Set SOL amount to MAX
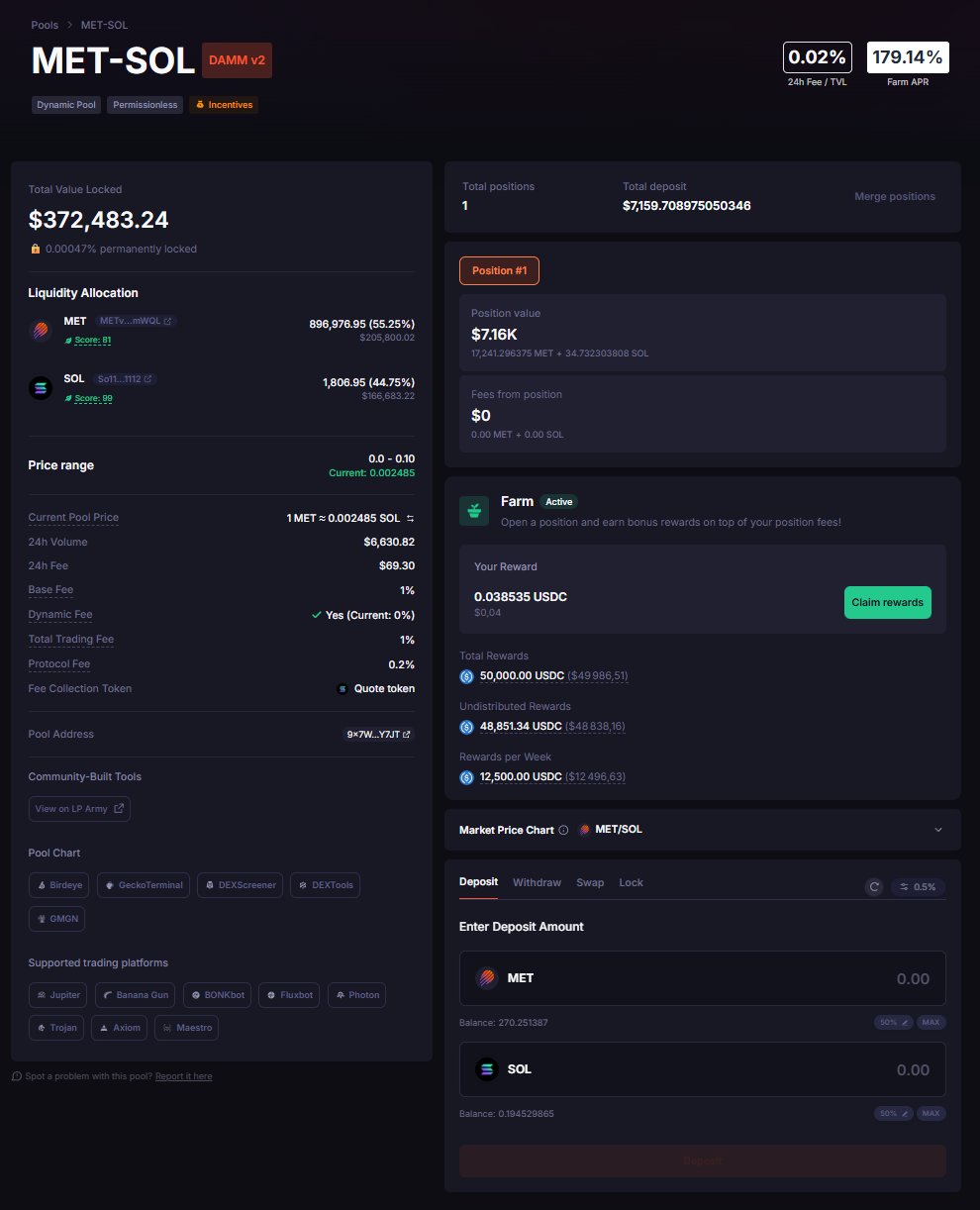This screenshot has width=980, height=1210. 931,1113
